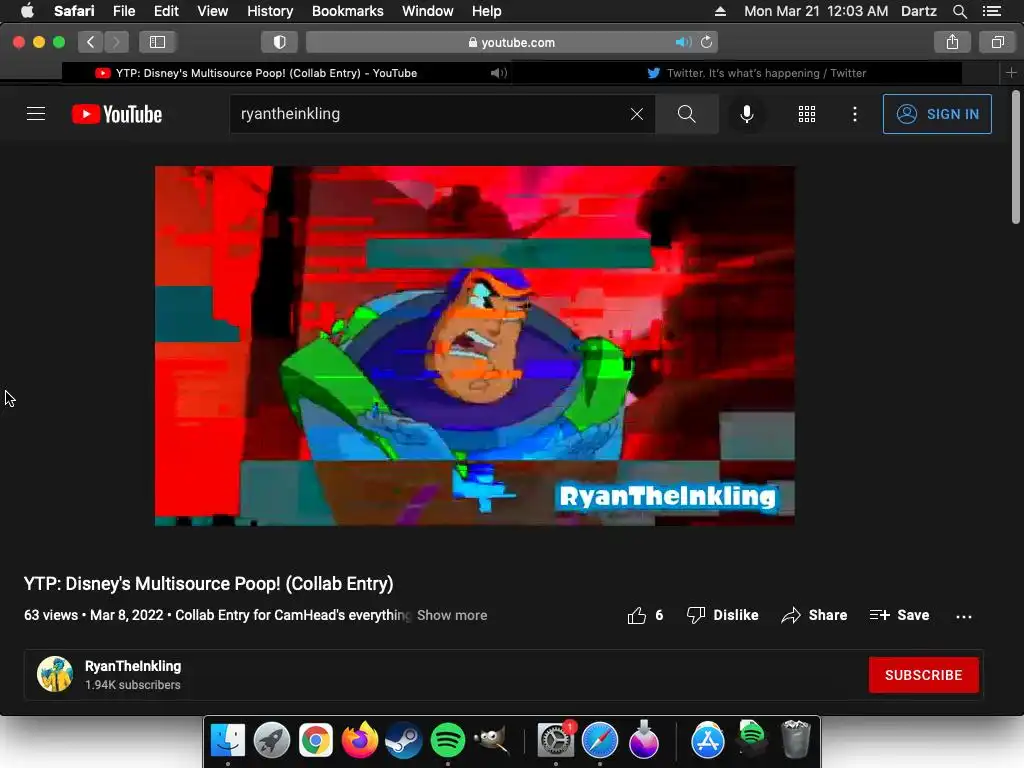Click the eject icon in menu bar
The image size is (1024, 768).
[x=720, y=11]
